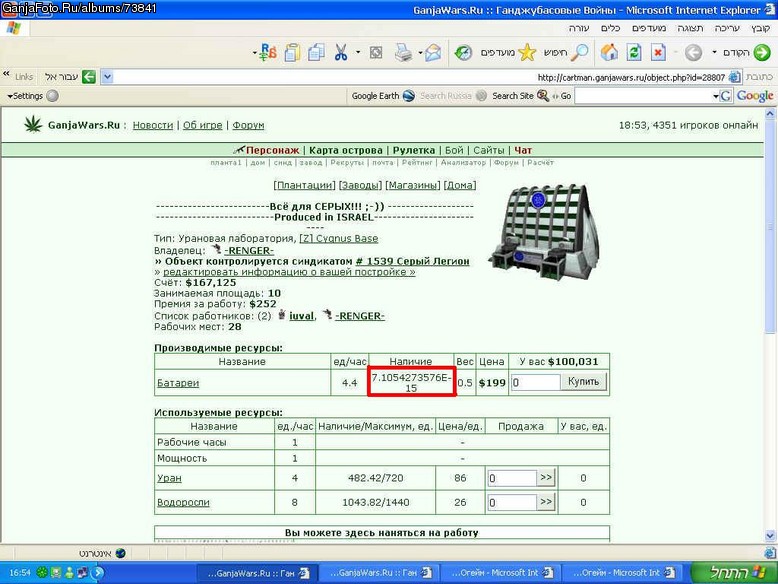Click the gray circle icon beside Settings
The image size is (778, 584).
coord(52,96)
